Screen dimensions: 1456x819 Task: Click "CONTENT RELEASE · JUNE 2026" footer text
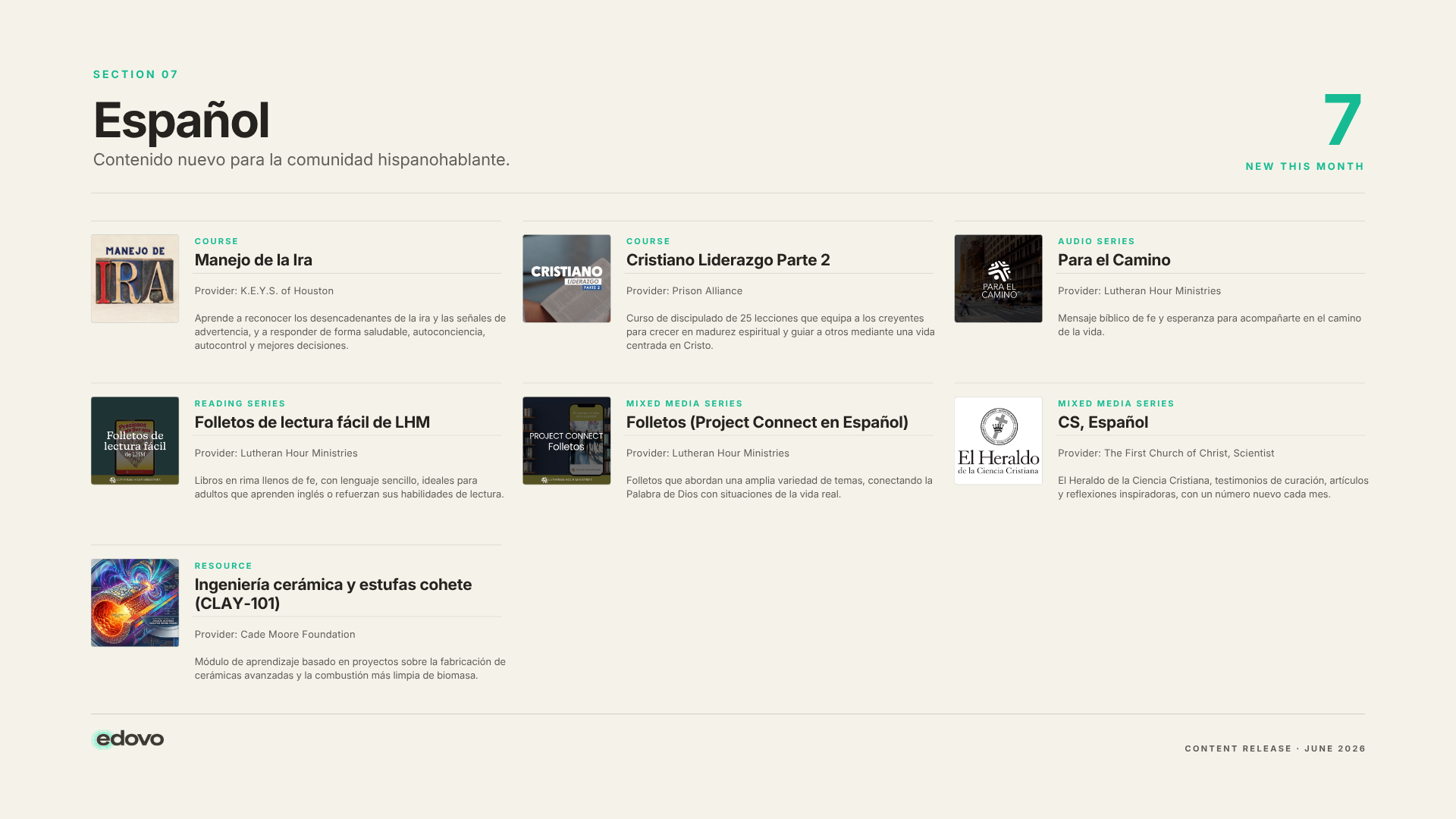tap(1275, 748)
